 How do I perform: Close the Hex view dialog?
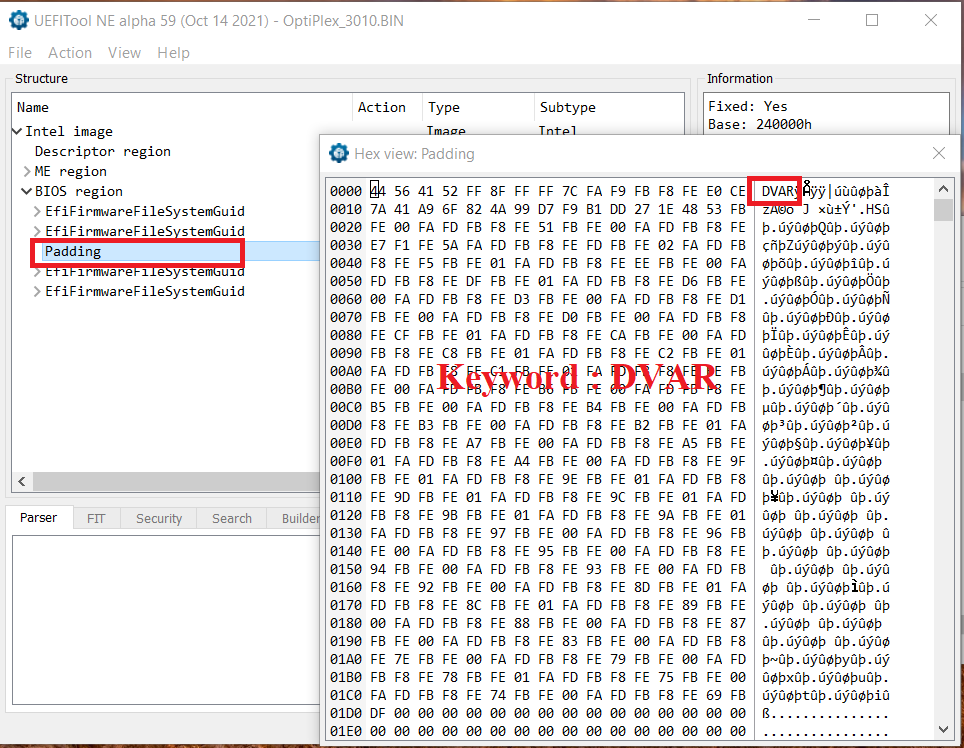pos(938,153)
